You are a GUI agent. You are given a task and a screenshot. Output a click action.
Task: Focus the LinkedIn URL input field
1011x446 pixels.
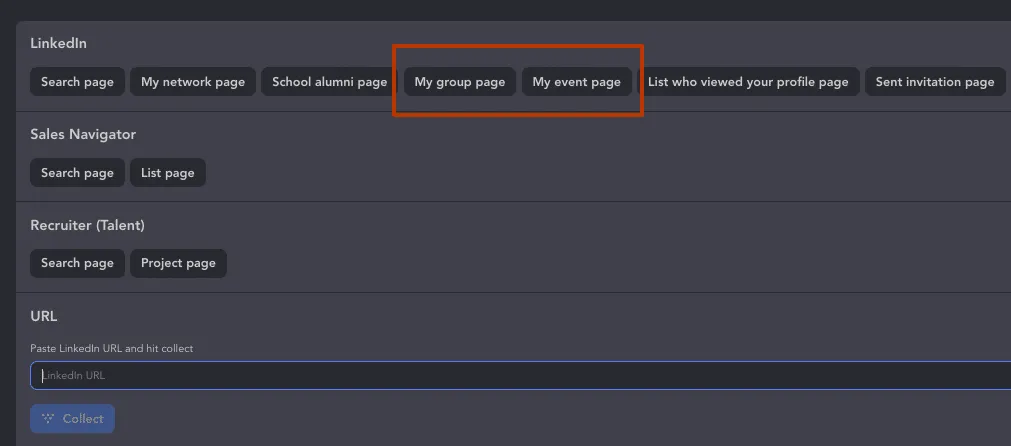pyautogui.click(x=520, y=375)
